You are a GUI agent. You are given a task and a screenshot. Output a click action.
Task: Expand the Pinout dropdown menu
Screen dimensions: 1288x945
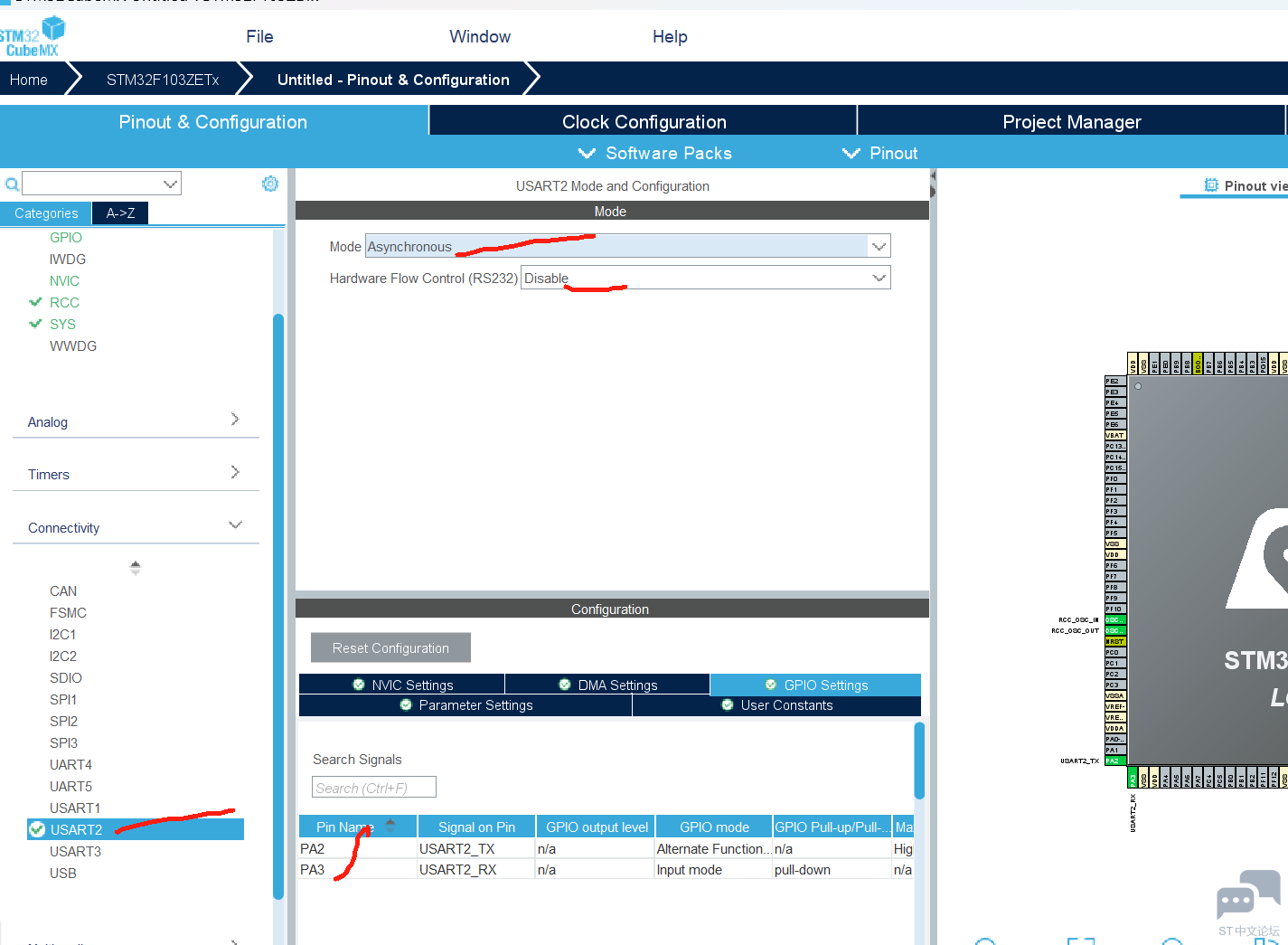[880, 153]
